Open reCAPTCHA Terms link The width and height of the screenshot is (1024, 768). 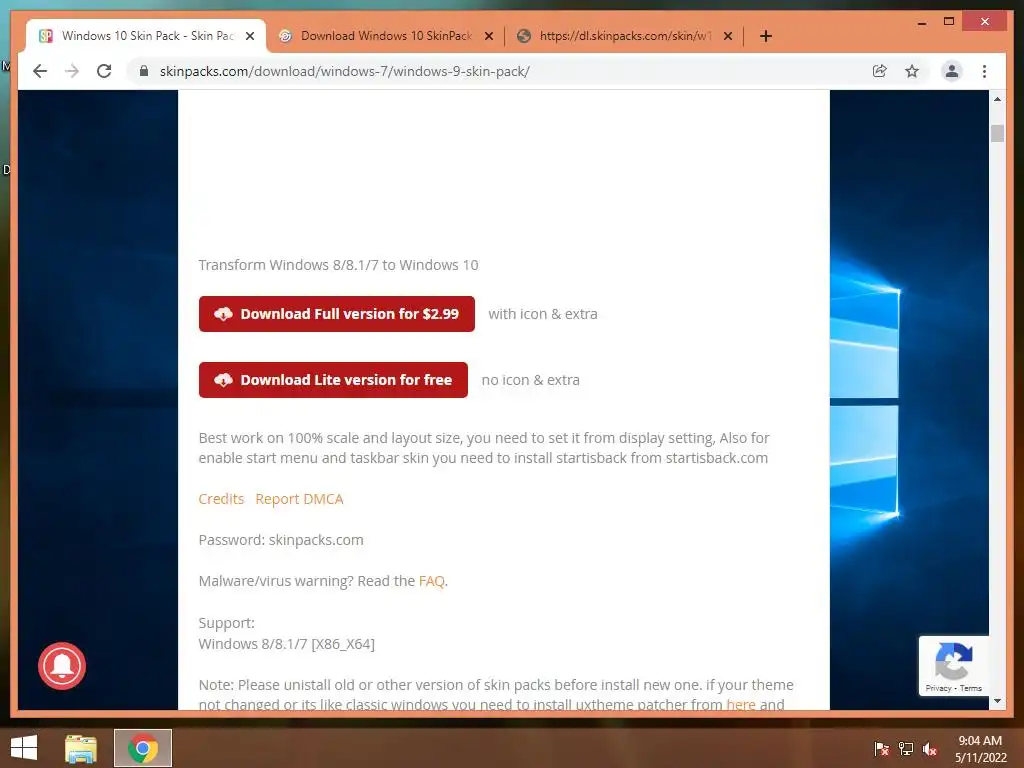(970, 688)
